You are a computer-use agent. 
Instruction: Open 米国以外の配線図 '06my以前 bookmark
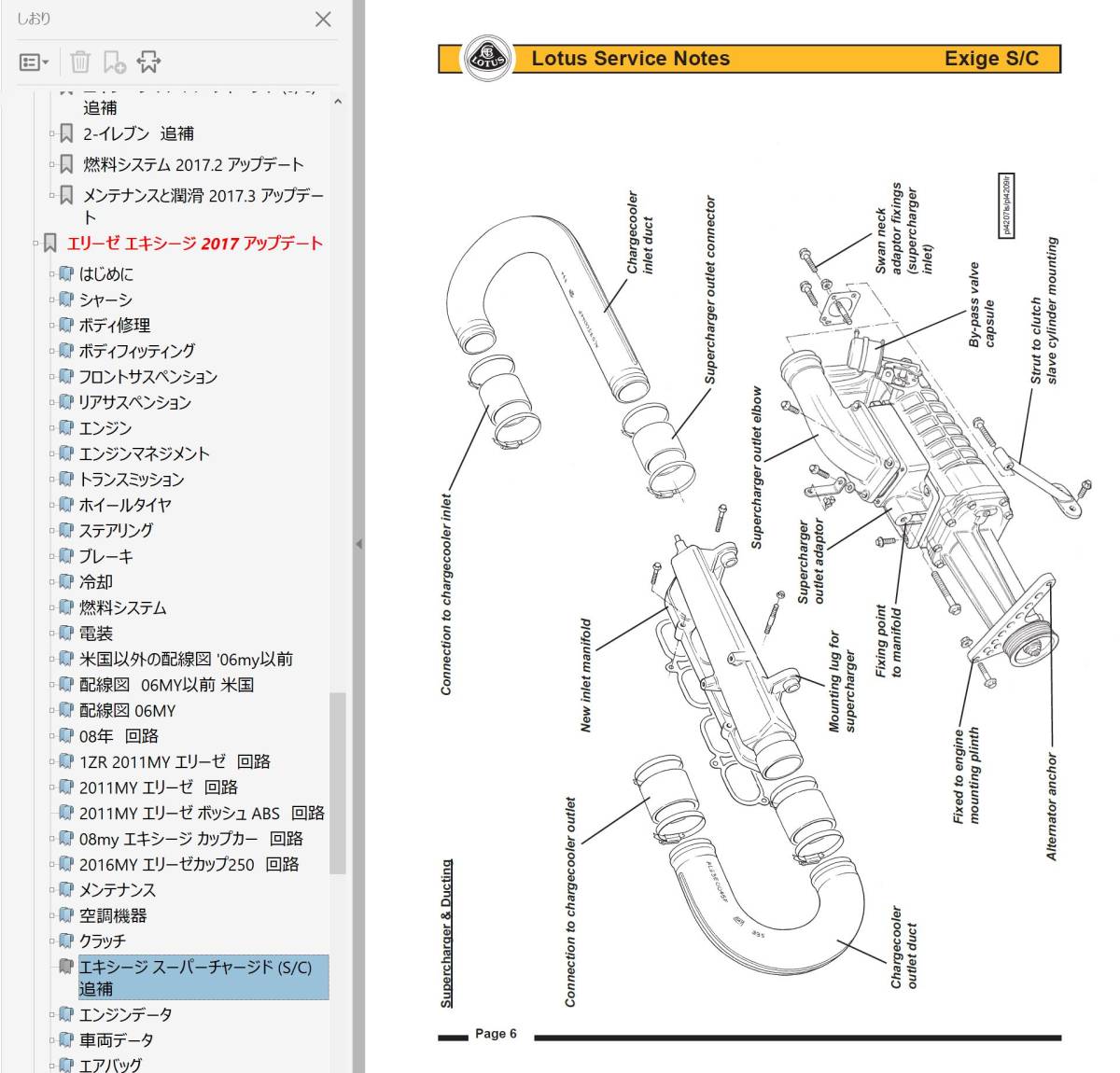[x=186, y=659]
